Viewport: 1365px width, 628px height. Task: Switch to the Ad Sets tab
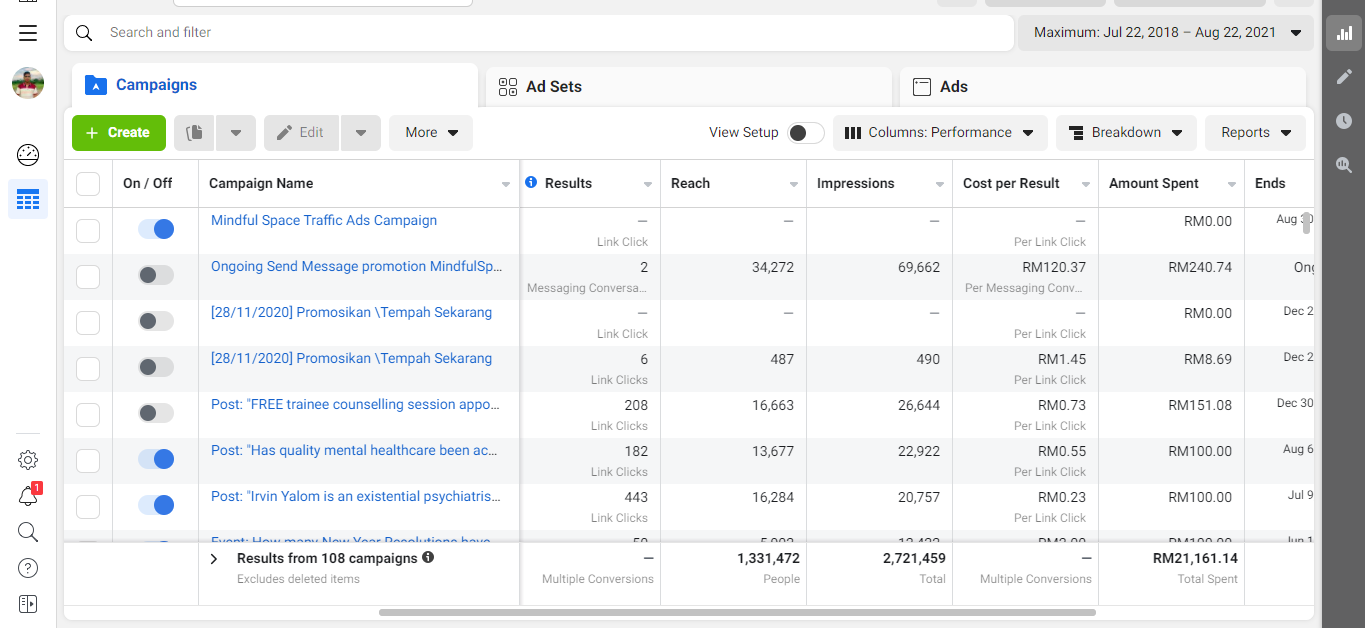coord(553,87)
